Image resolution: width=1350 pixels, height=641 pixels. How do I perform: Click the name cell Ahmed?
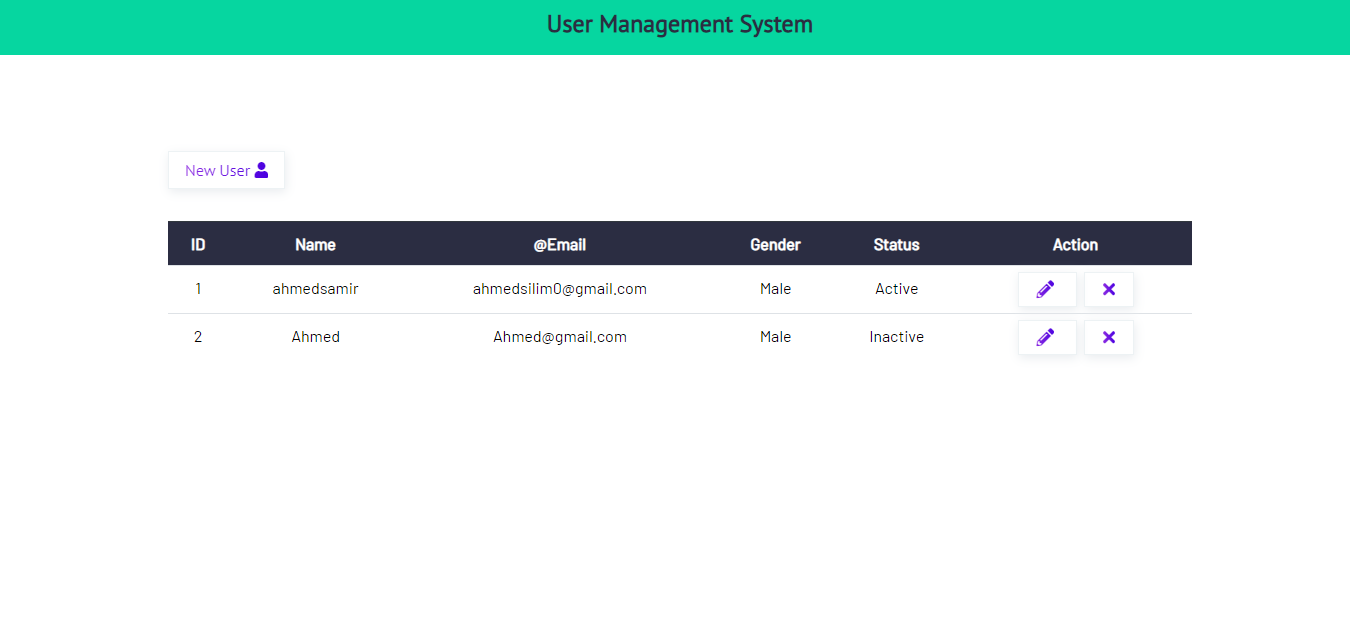(x=316, y=337)
